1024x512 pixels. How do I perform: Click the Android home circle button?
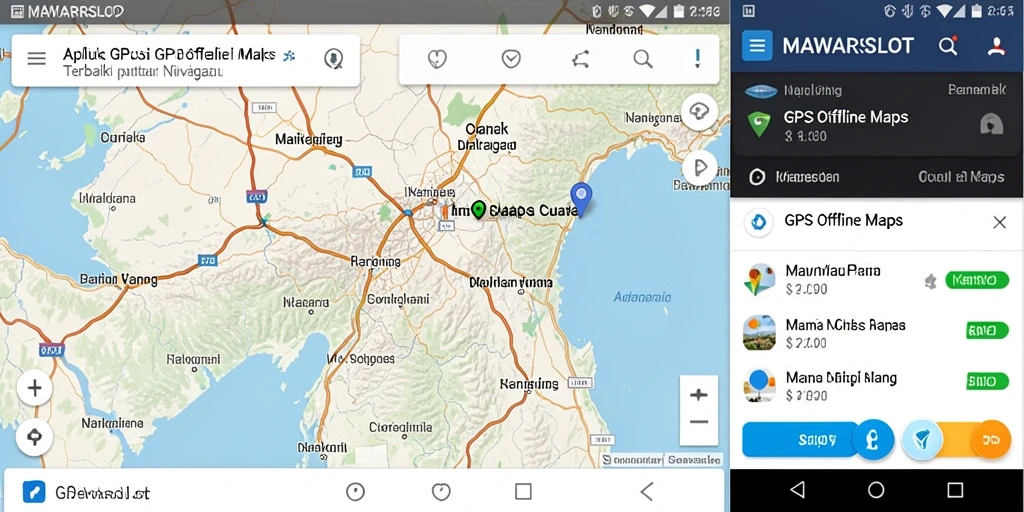pyautogui.click(x=876, y=490)
